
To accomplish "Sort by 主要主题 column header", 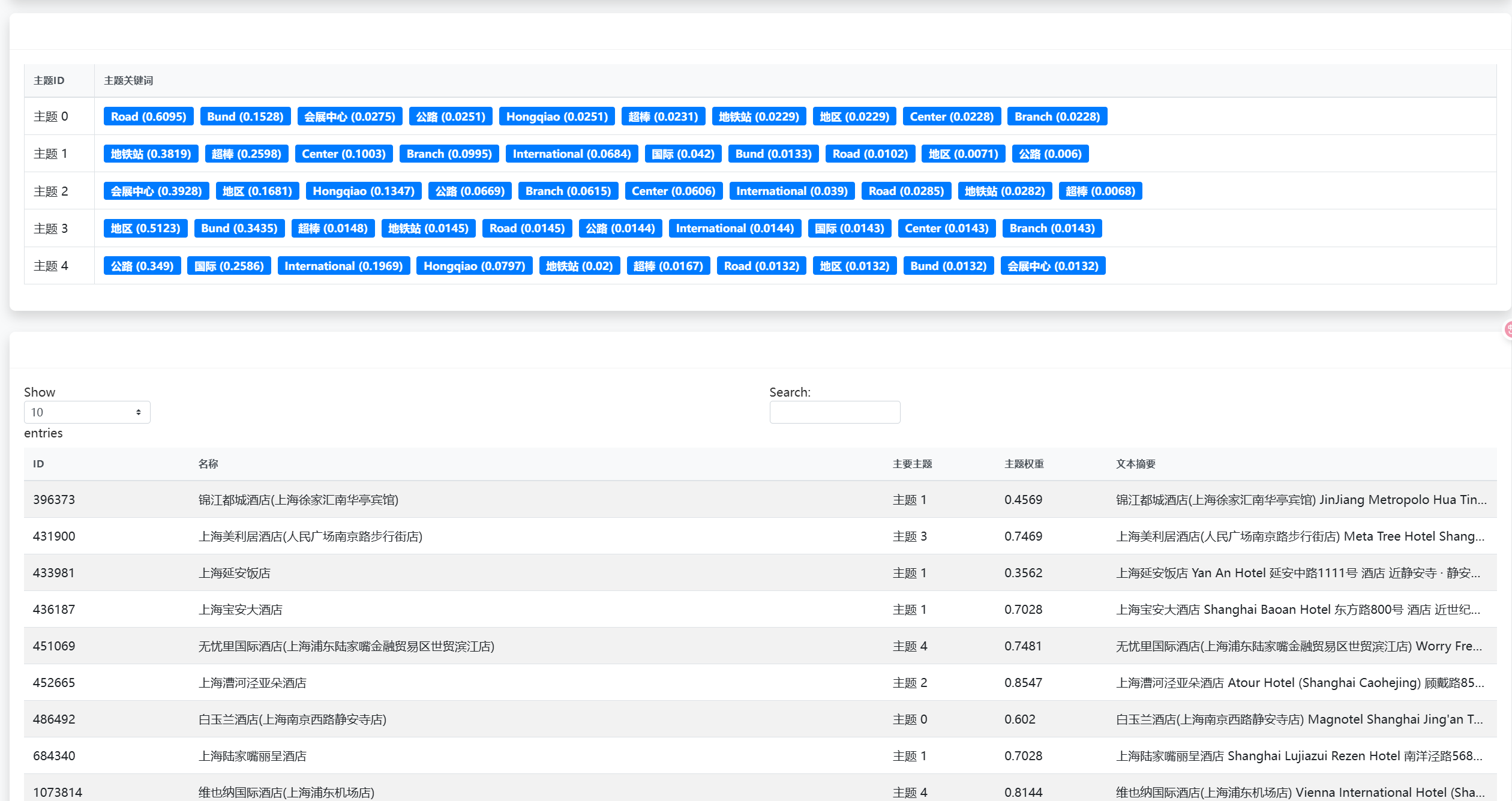I will coord(912,464).
